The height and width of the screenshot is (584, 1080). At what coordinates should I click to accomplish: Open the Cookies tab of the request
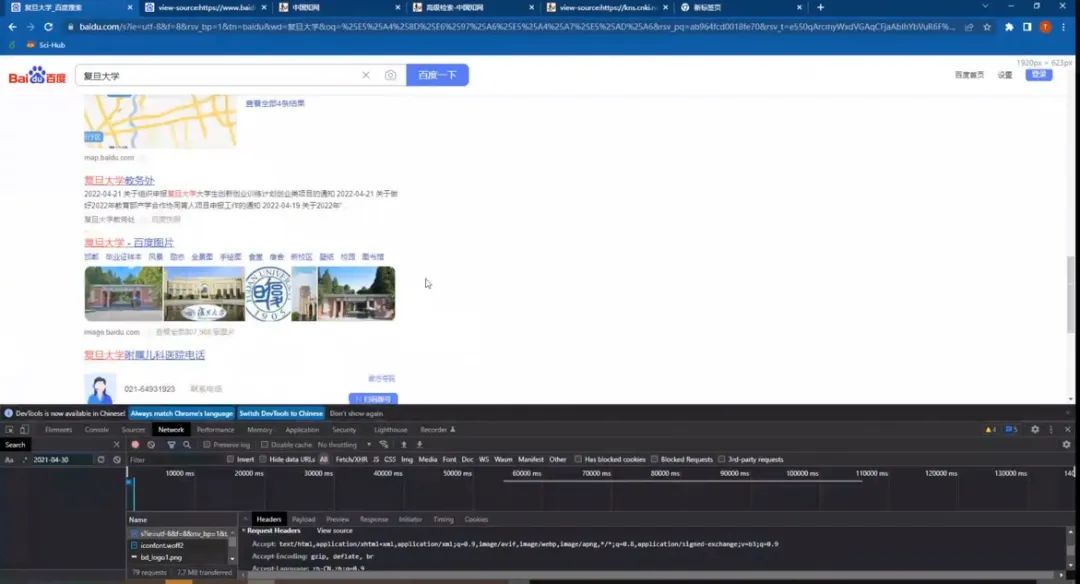476,519
